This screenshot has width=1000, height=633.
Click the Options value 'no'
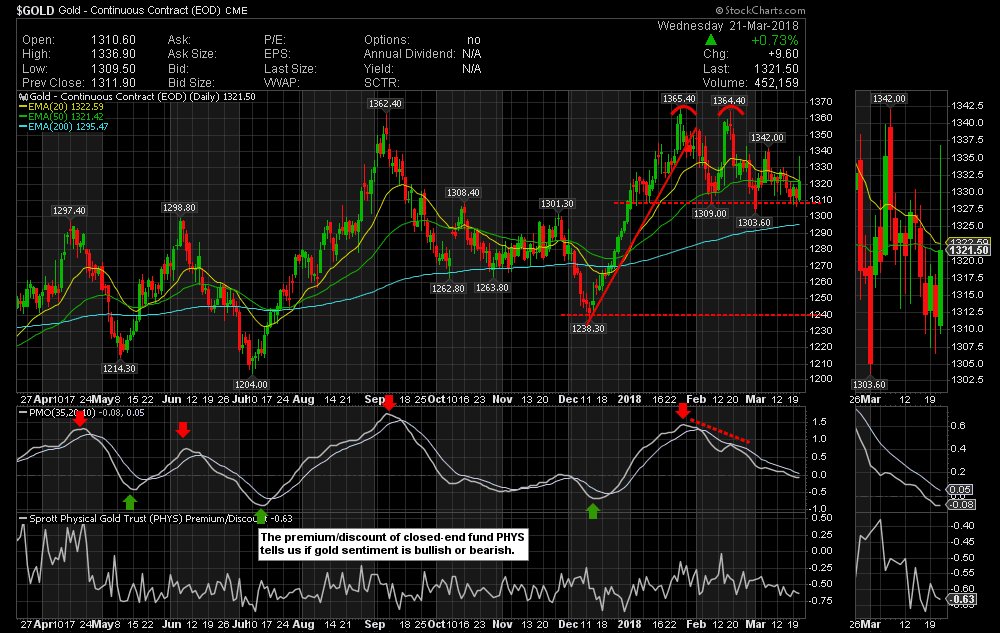473,40
